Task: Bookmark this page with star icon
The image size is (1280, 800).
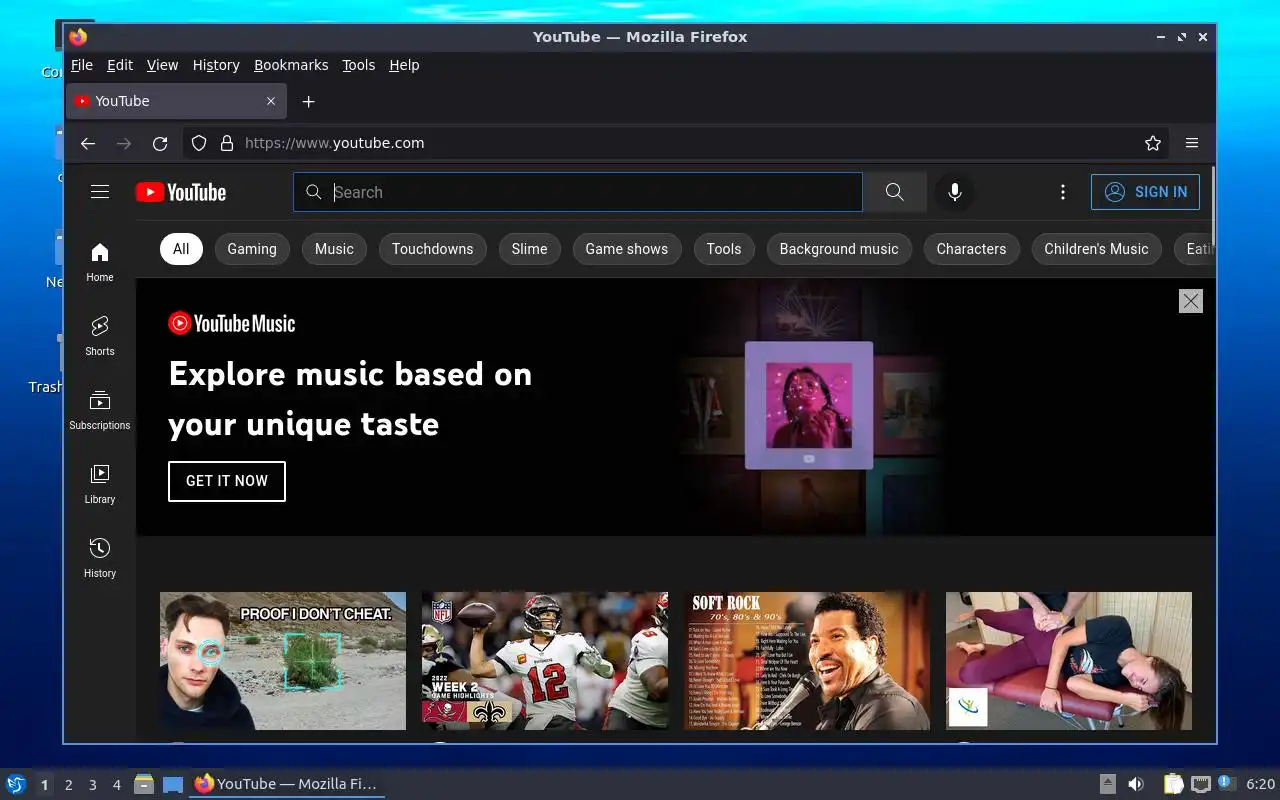Action: pos(1153,143)
